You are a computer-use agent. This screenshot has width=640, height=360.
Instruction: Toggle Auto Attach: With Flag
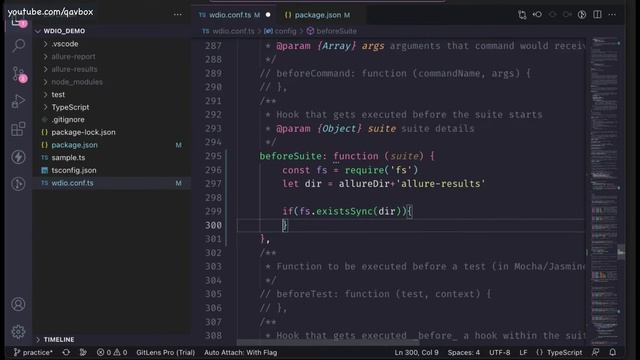click(x=240, y=352)
